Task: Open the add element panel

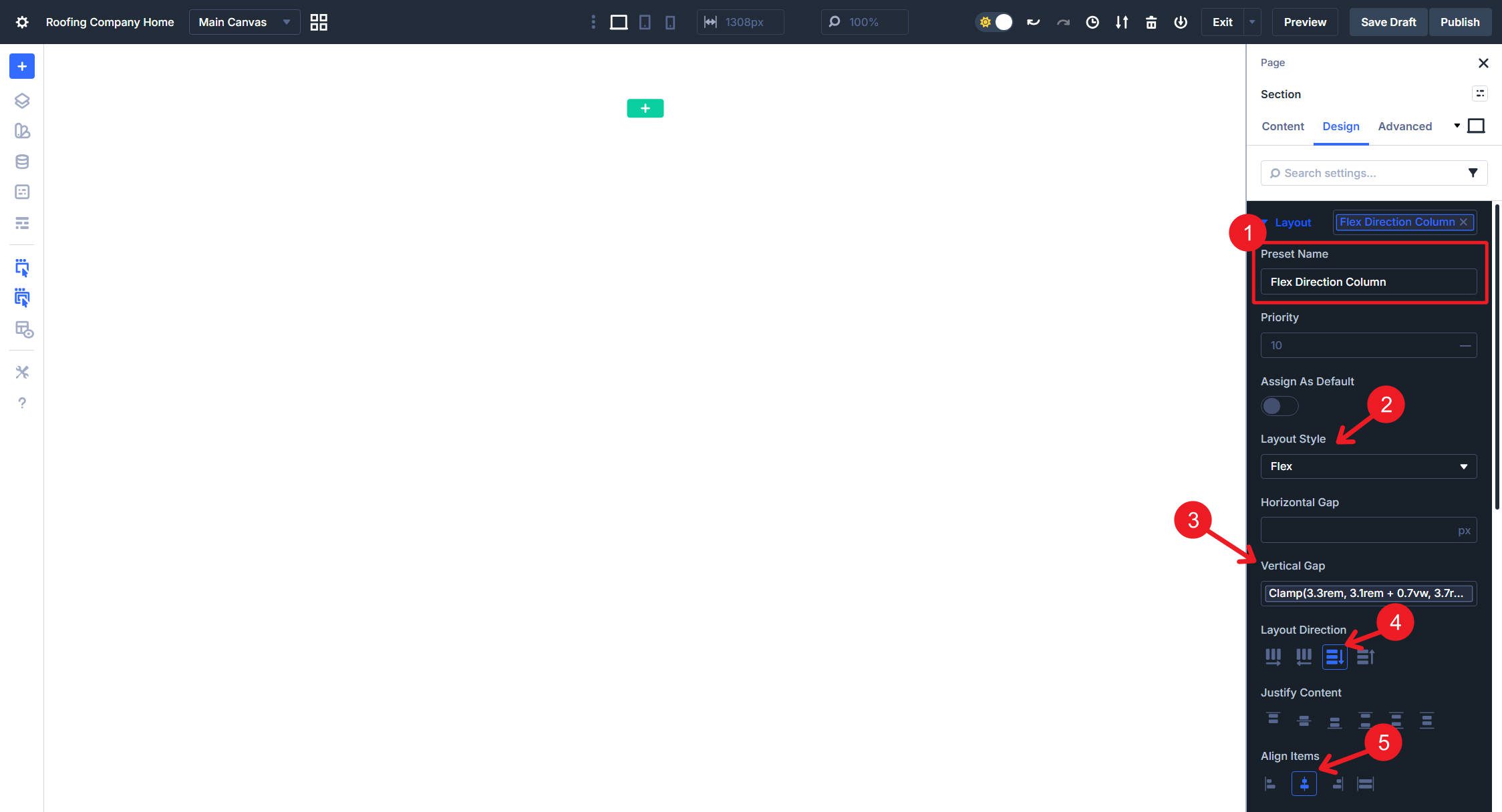Action: point(21,66)
